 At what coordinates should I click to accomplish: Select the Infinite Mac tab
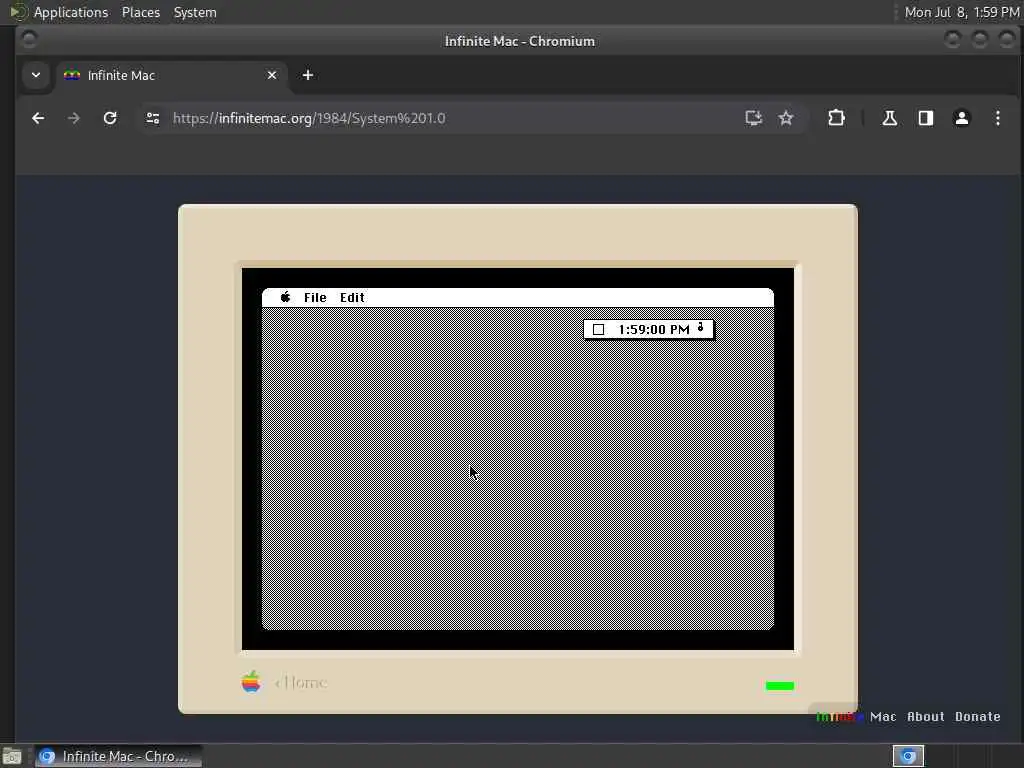(x=171, y=75)
